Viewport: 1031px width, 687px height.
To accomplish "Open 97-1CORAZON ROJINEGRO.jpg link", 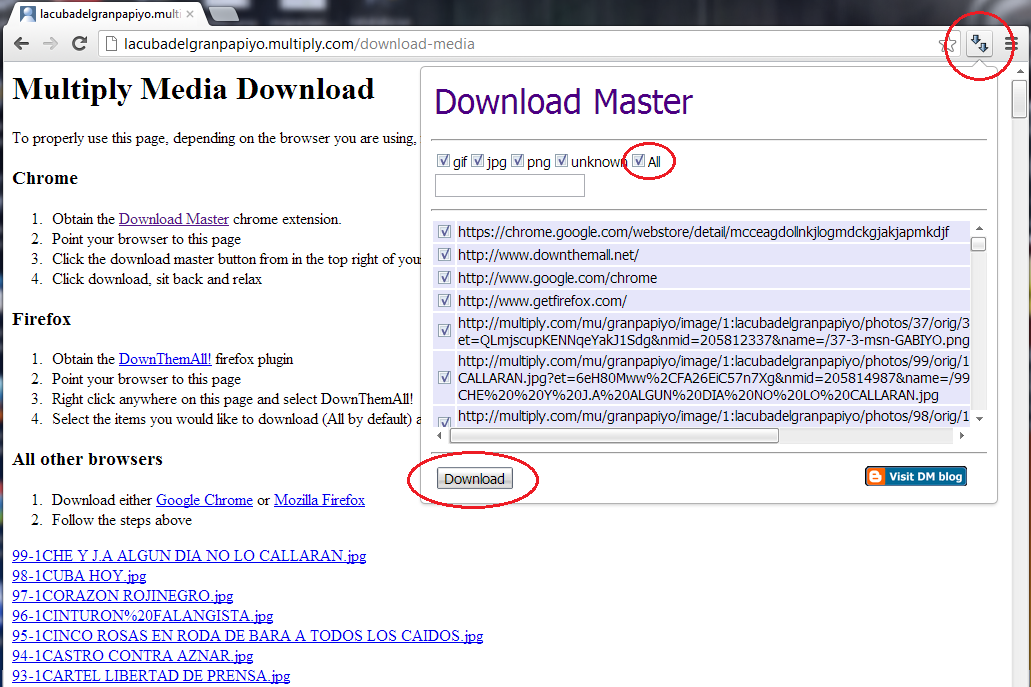I will 122,596.
